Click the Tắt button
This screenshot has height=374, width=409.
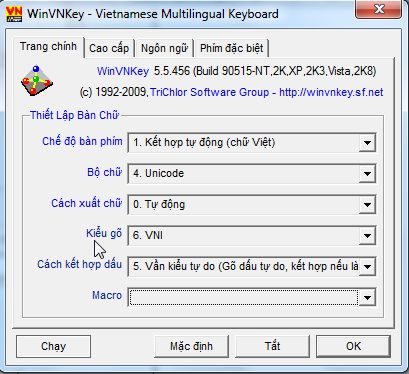click(272, 346)
